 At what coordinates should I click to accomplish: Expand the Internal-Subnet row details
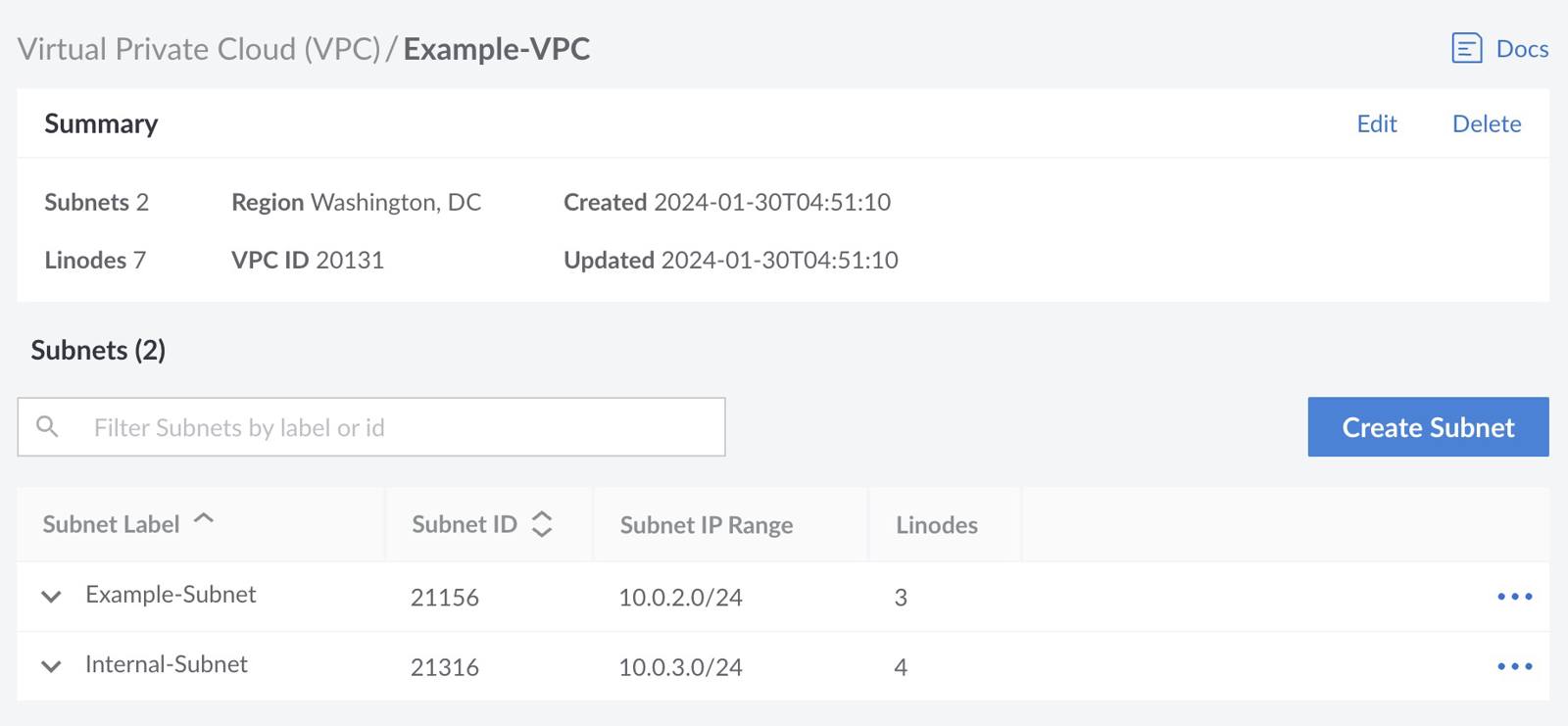tap(51, 666)
